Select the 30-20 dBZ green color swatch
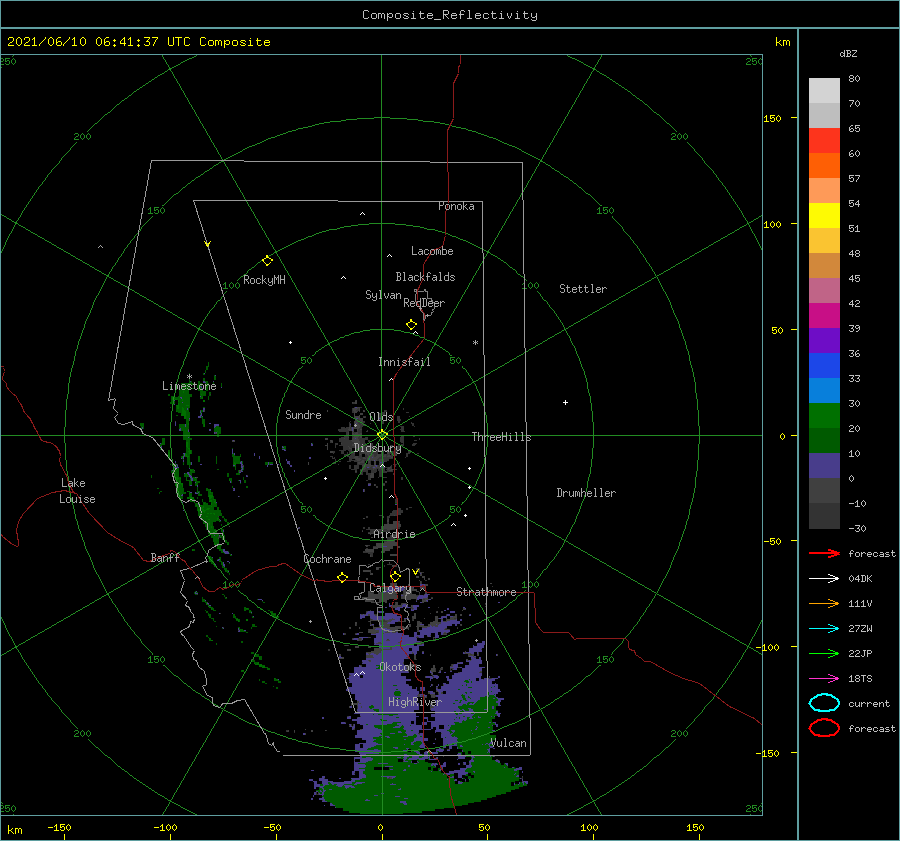 click(824, 415)
